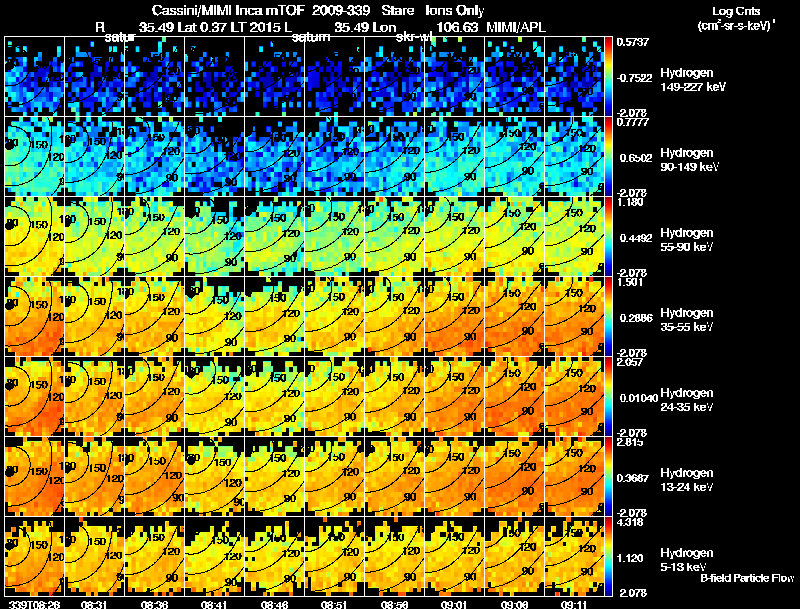The width and height of the screenshot is (800, 609).
Task: Click the '0.5737' colorbar maximum value
Action: (x=633, y=42)
